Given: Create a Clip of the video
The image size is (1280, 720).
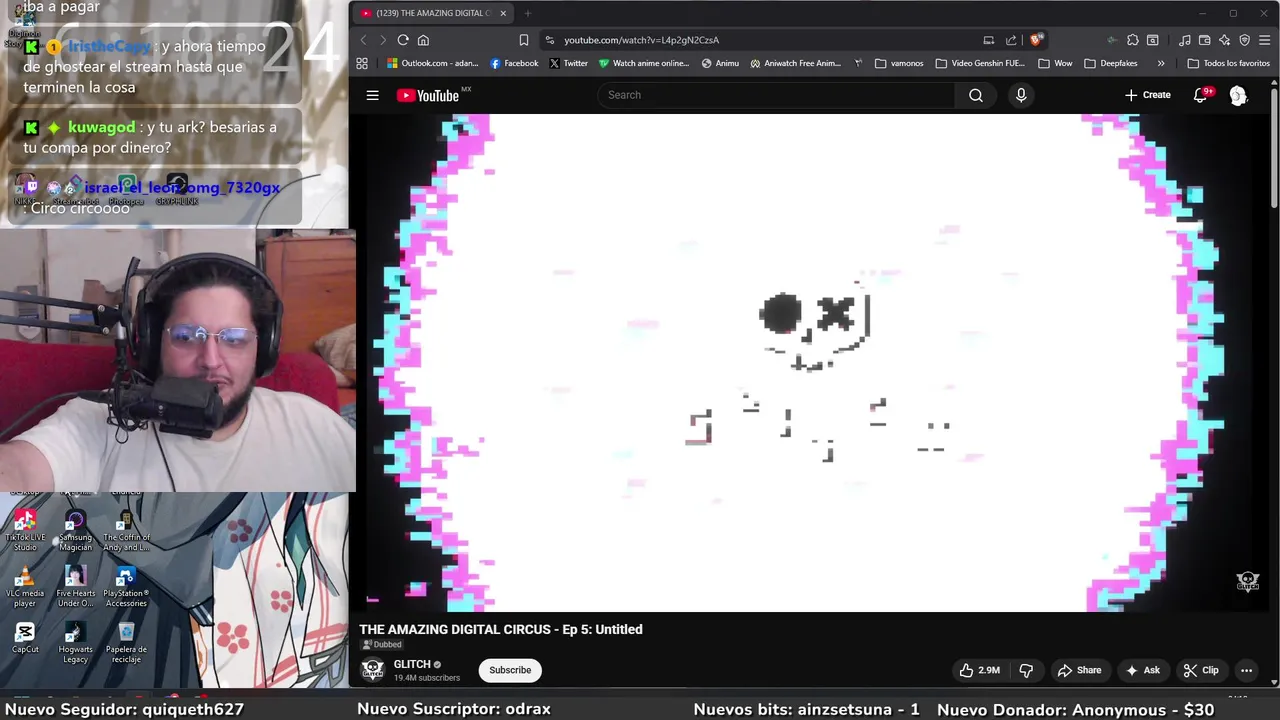Looking at the screenshot, I should point(1200,670).
